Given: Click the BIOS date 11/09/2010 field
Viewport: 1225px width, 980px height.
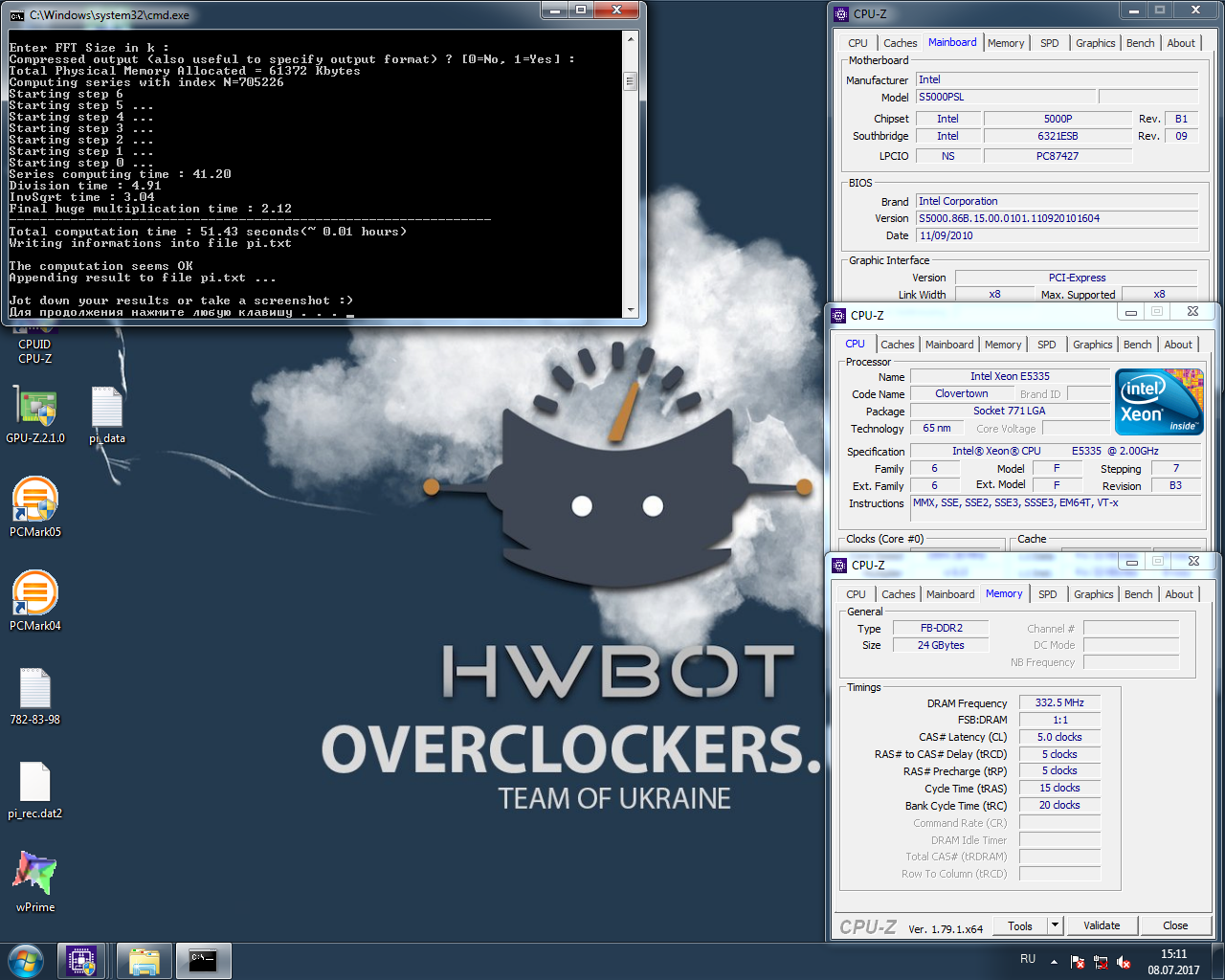Looking at the screenshot, I should tap(1057, 235).
